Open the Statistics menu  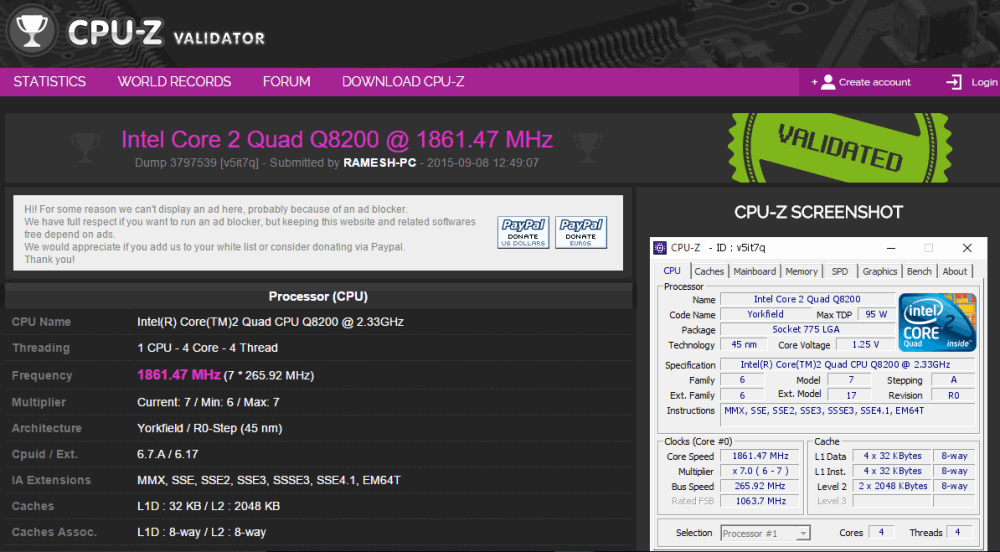coord(50,82)
